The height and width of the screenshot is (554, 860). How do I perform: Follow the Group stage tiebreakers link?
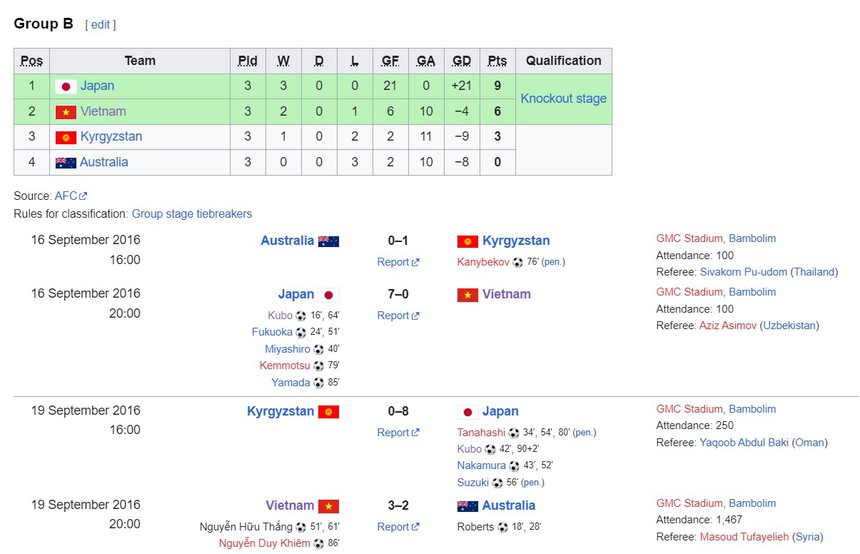click(x=192, y=214)
